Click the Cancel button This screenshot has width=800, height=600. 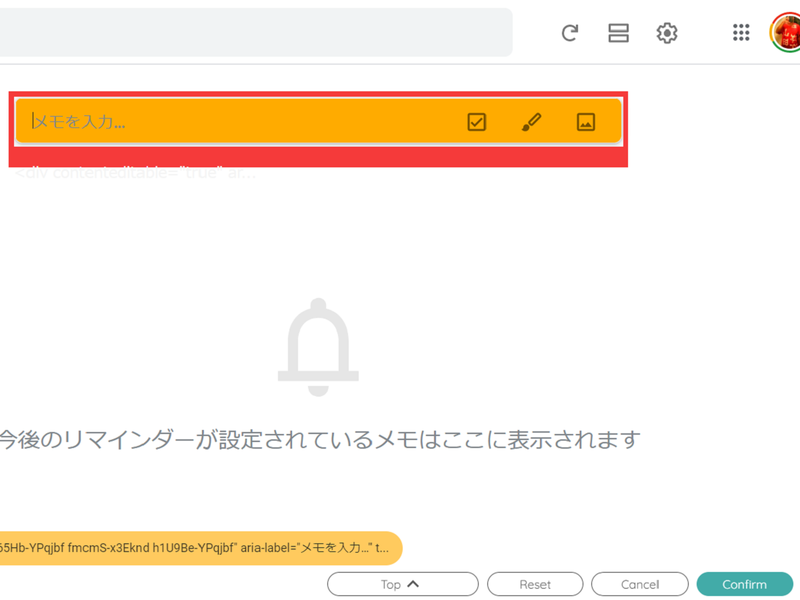pos(640,584)
